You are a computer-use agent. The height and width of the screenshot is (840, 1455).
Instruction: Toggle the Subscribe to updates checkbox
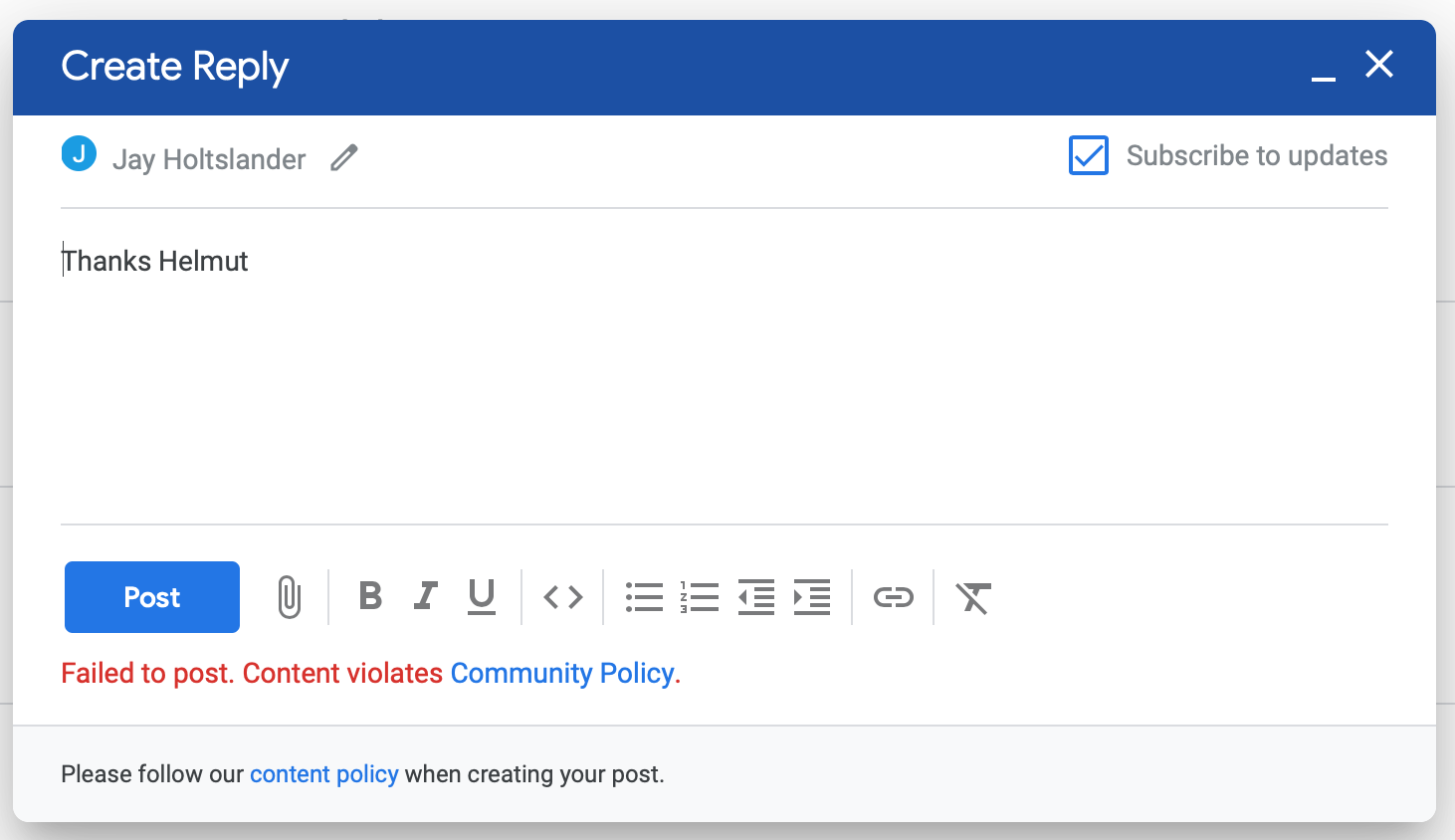(x=1089, y=155)
